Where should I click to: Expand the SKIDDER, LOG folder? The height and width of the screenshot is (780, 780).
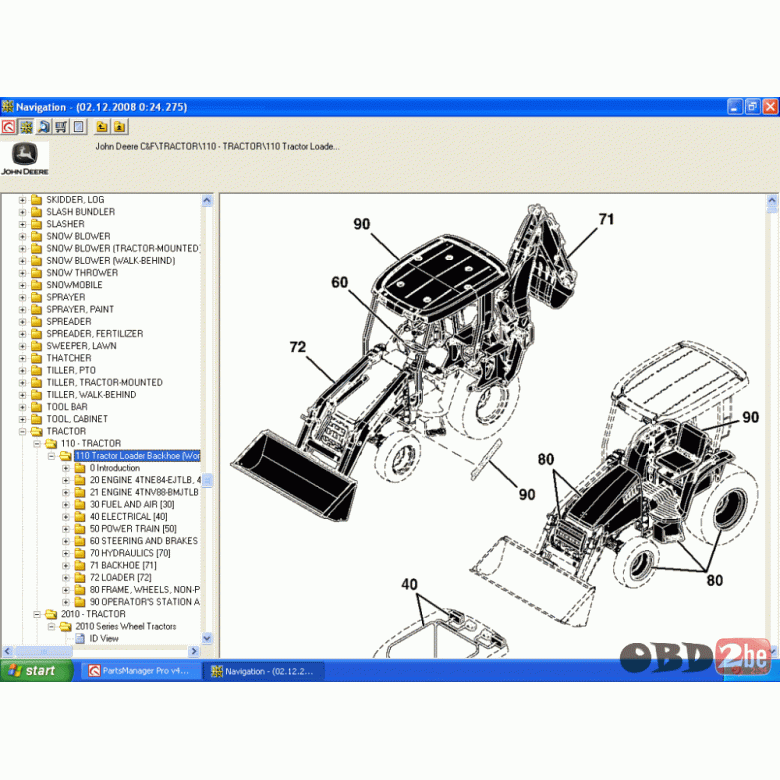click(x=22, y=200)
